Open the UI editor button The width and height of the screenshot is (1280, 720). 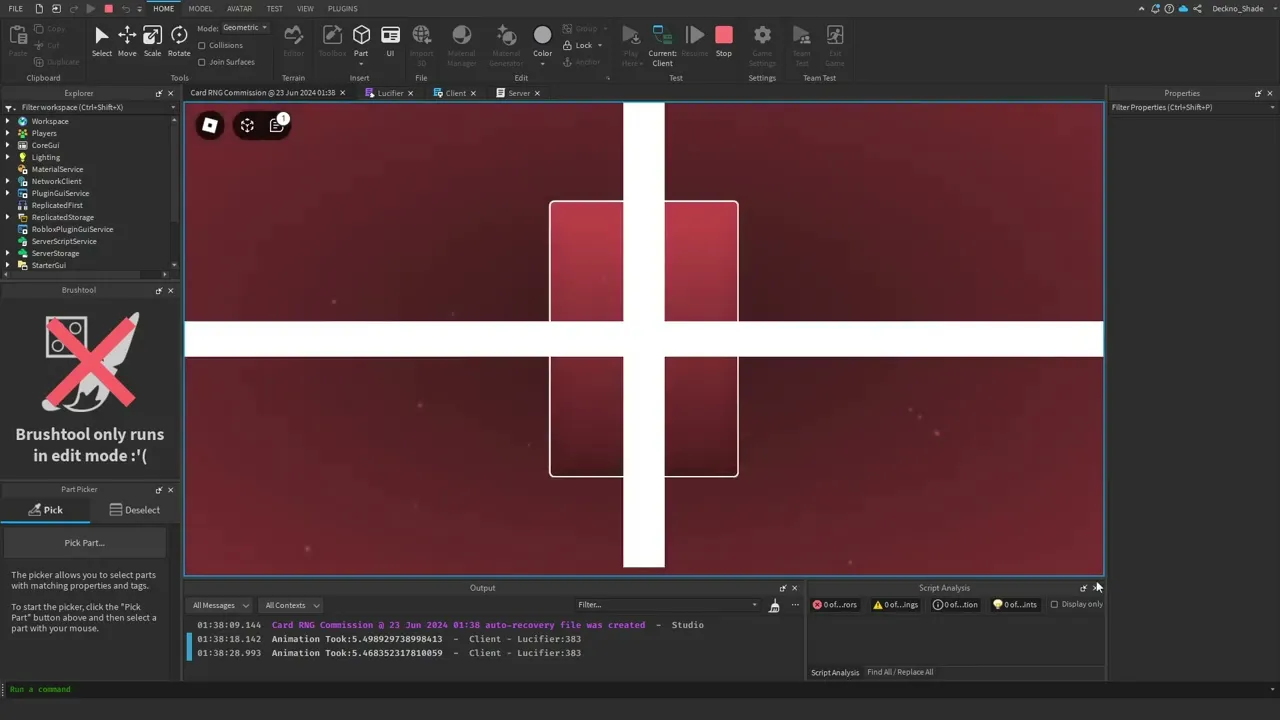point(390,41)
